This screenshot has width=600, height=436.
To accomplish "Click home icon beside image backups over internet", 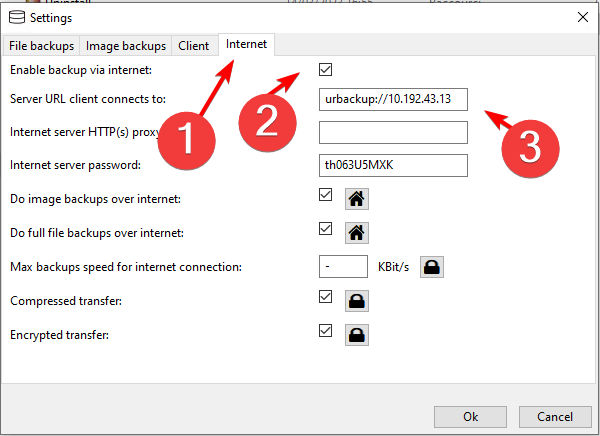I will 355,199.
